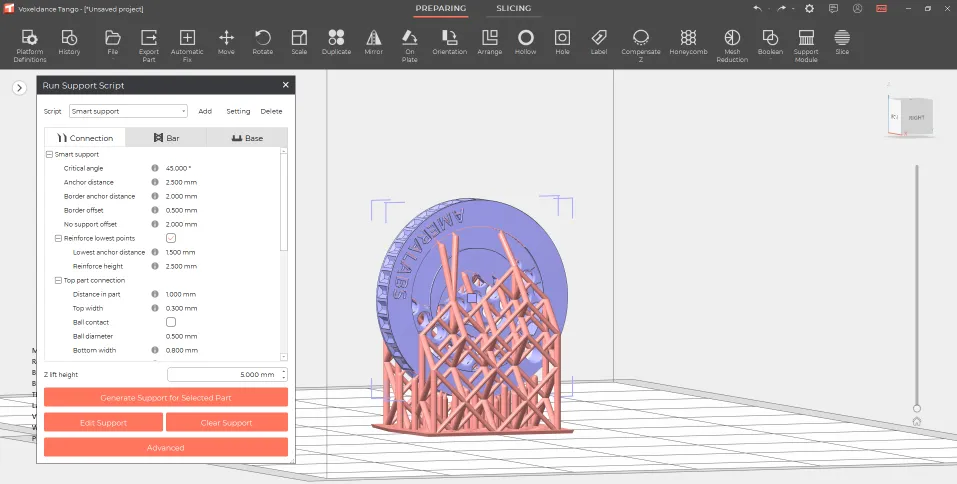Image resolution: width=957 pixels, height=484 pixels.
Task: Toggle Reinforce lowest points checkbox
Action: [x=171, y=238]
